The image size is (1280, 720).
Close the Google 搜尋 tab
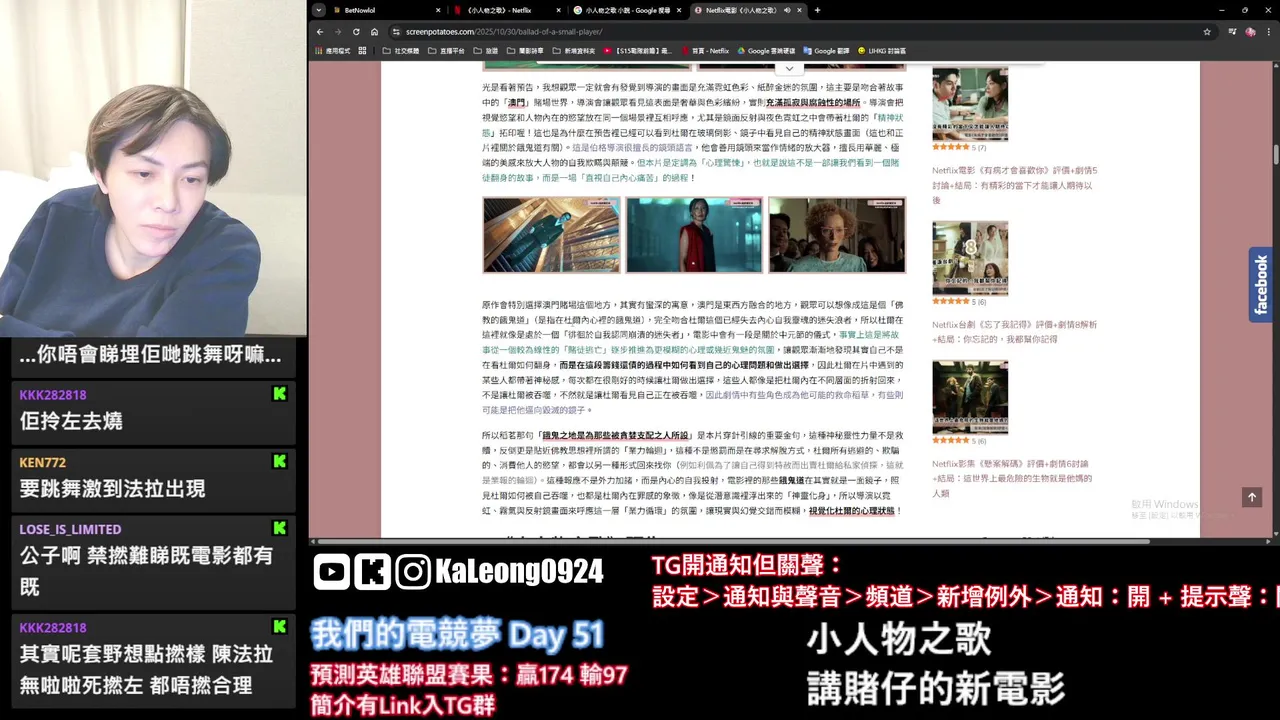coord(678,10)
